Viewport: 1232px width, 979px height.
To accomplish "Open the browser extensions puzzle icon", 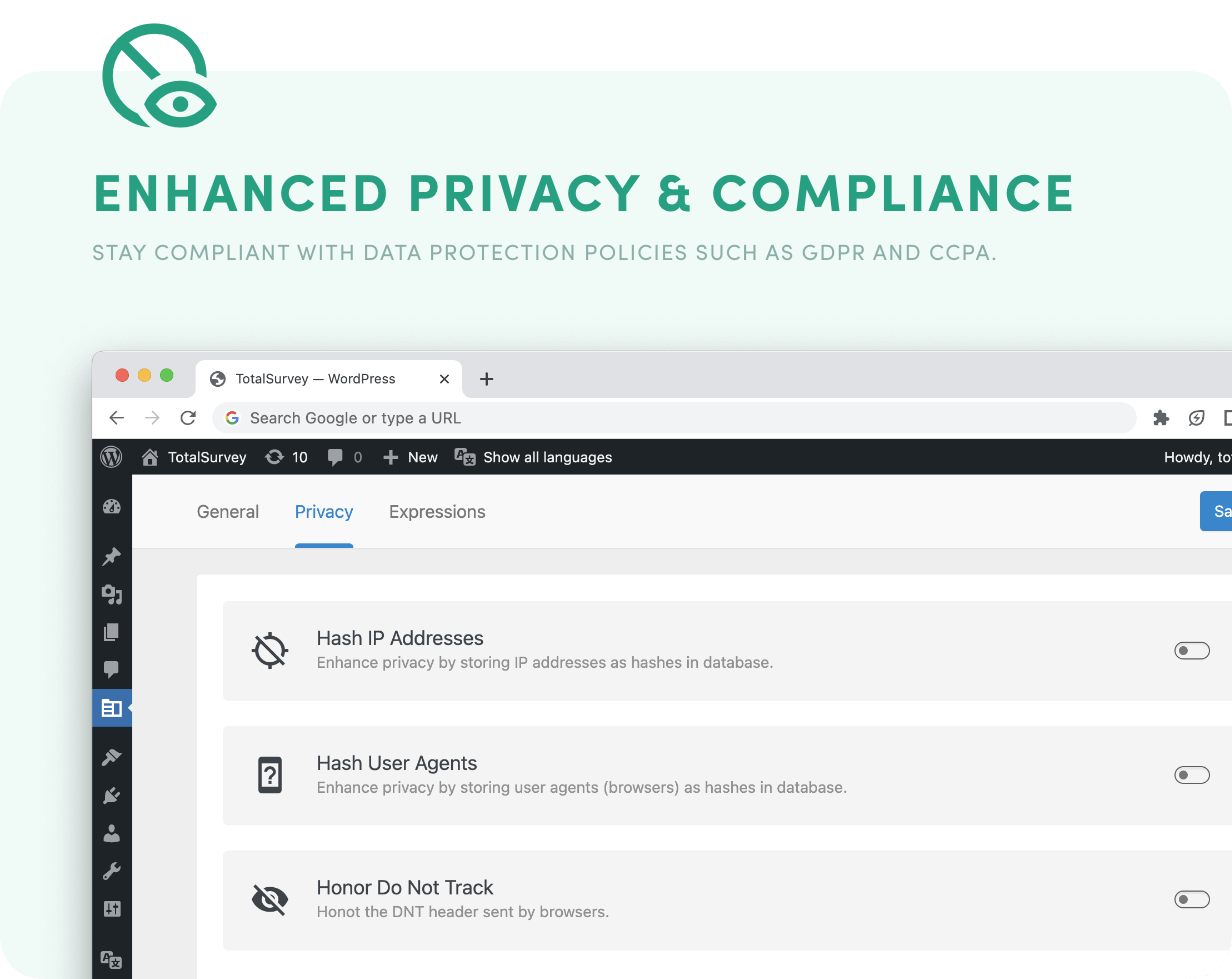I will pos(1161,418).
